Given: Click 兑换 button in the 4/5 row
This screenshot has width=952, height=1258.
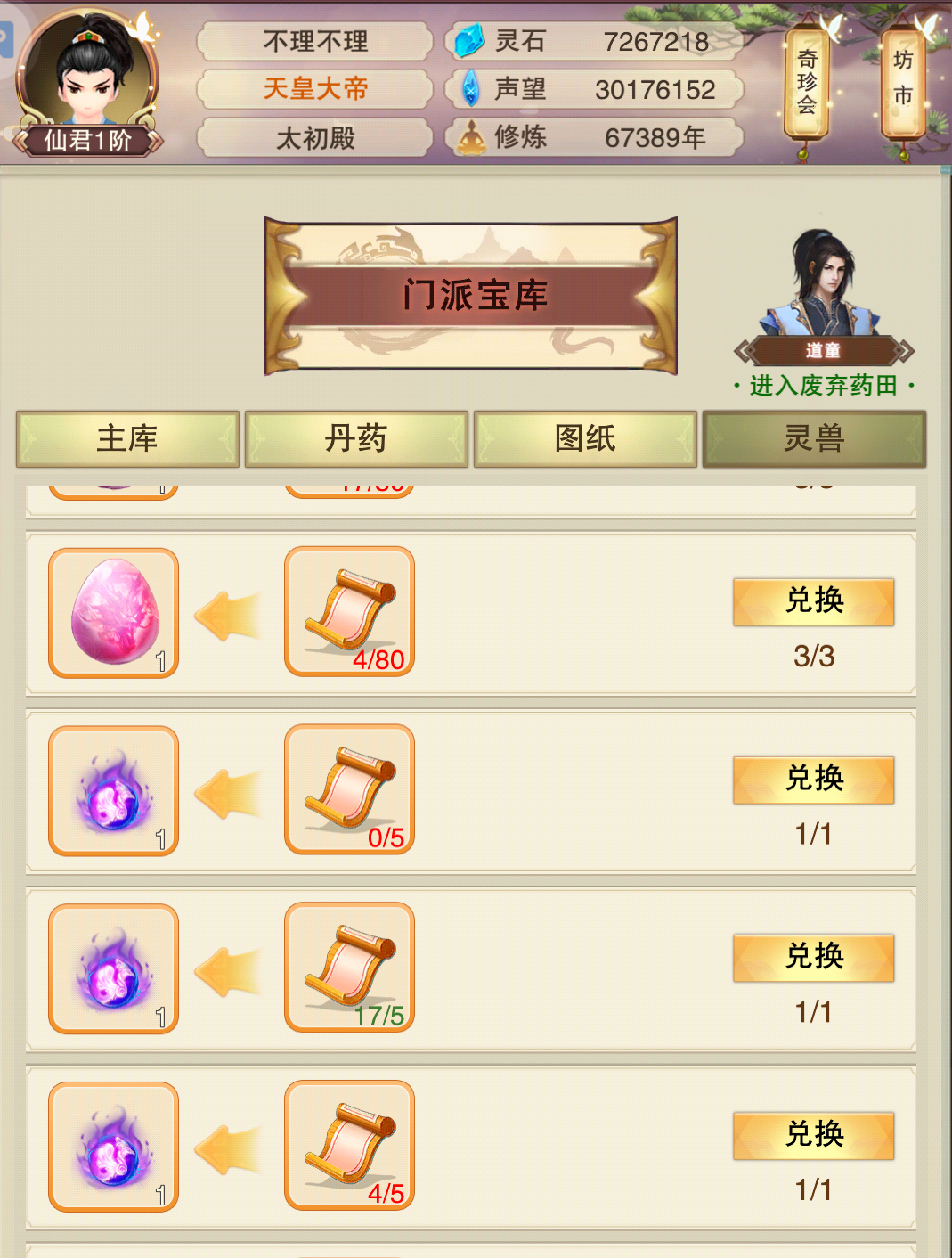Looking at the screenshot, I should (x=814, y=1135).
